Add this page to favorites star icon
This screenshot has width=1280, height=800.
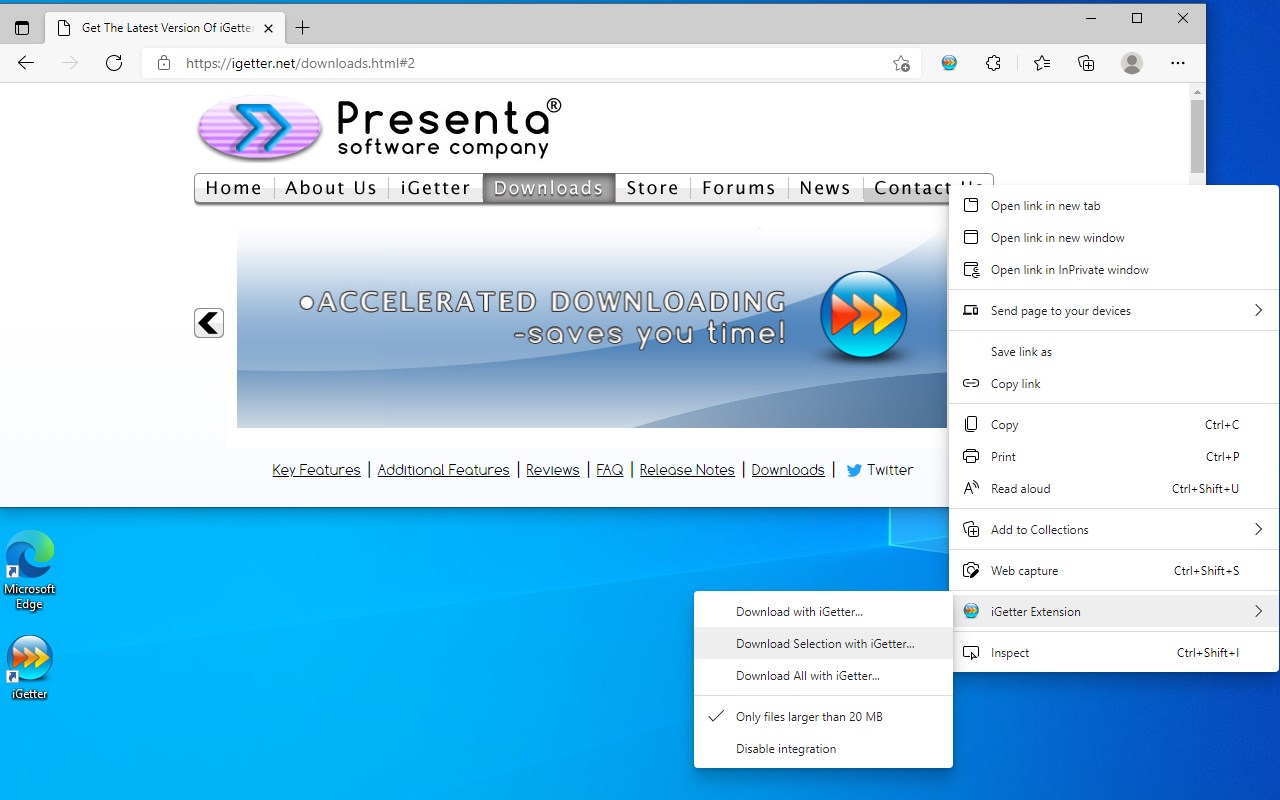pos(901,63)
